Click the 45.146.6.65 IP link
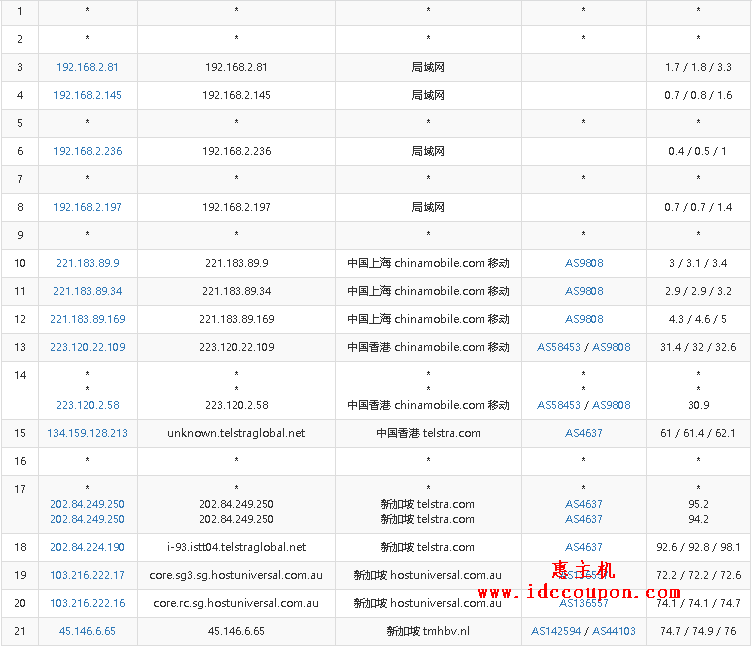This screenshot has width=752, height=647. pyautogui.click(x=87, y=631)
